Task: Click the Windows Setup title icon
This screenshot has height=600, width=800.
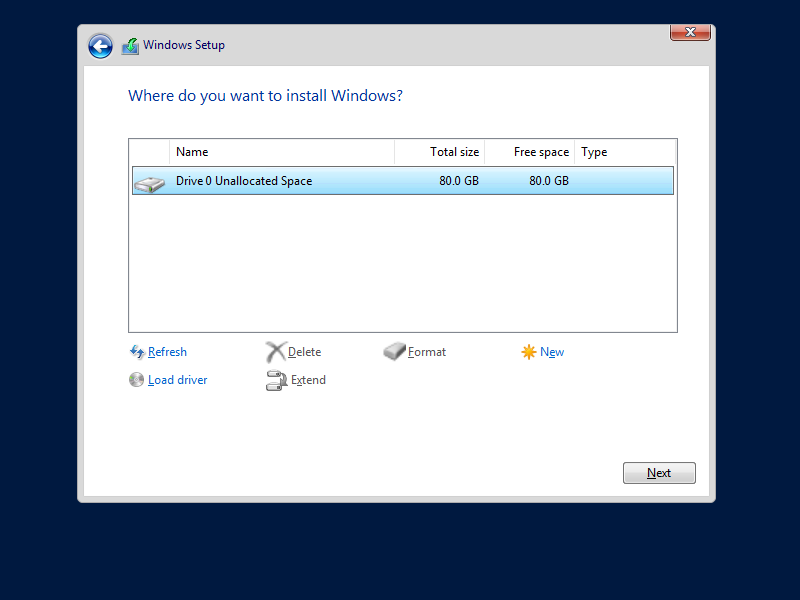Action: point(130,46)
